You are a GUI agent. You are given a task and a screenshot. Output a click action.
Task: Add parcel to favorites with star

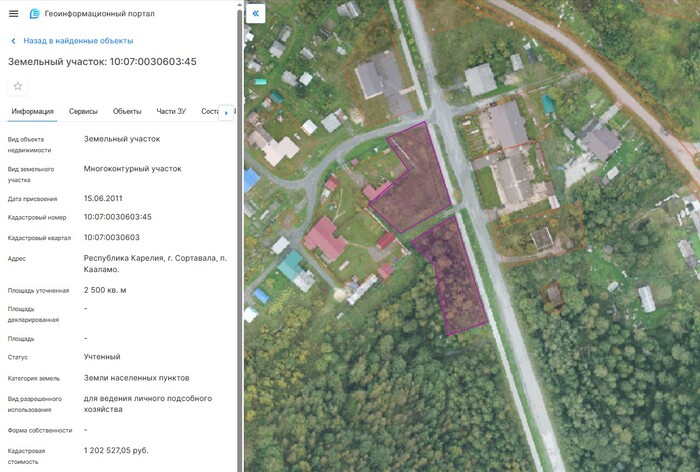17,86
